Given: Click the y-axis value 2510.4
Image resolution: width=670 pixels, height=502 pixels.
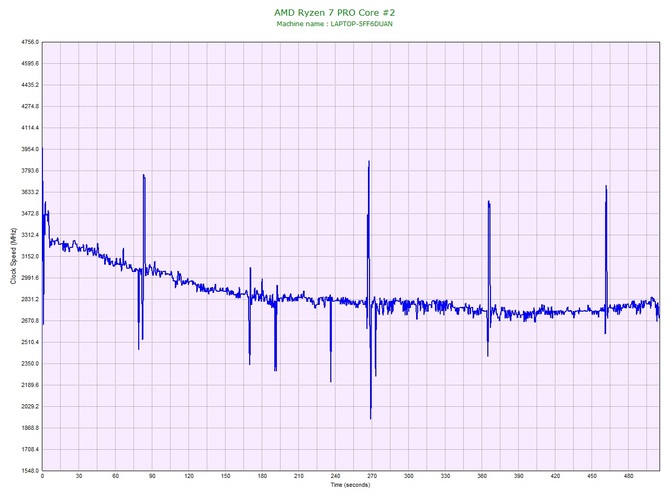Looking at the screenshot, I should coord(30,342).
